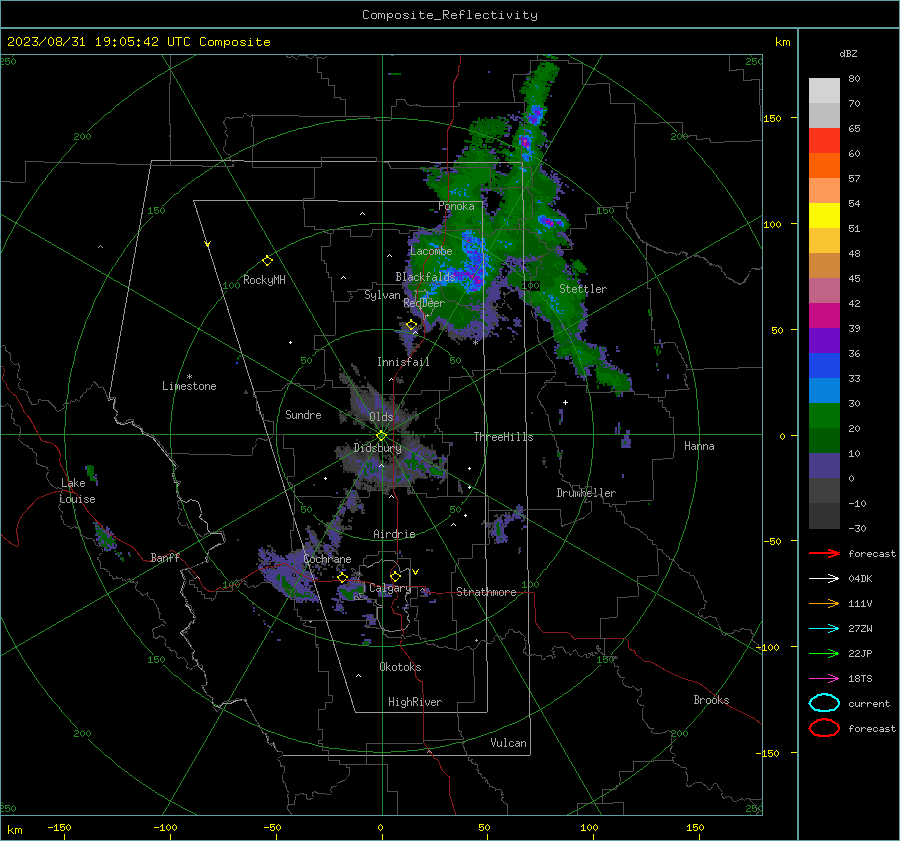Select the orange 111V arrow legend icon
The width and height of the screenshot is (900, 841).
coord(824,603)
